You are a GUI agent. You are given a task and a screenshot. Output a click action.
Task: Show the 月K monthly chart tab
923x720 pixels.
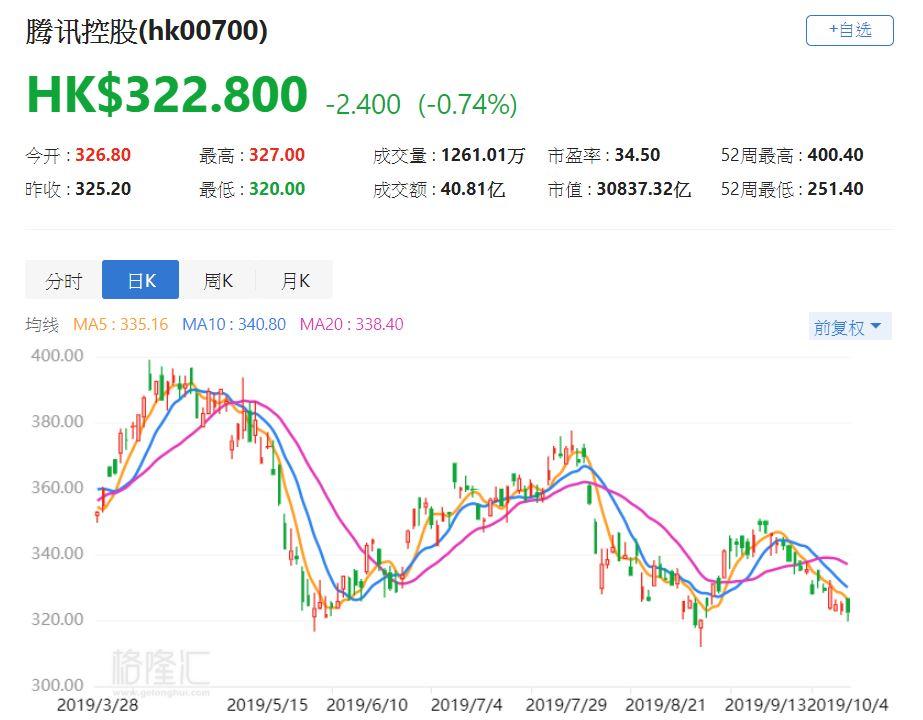click(x=294, y=280)
